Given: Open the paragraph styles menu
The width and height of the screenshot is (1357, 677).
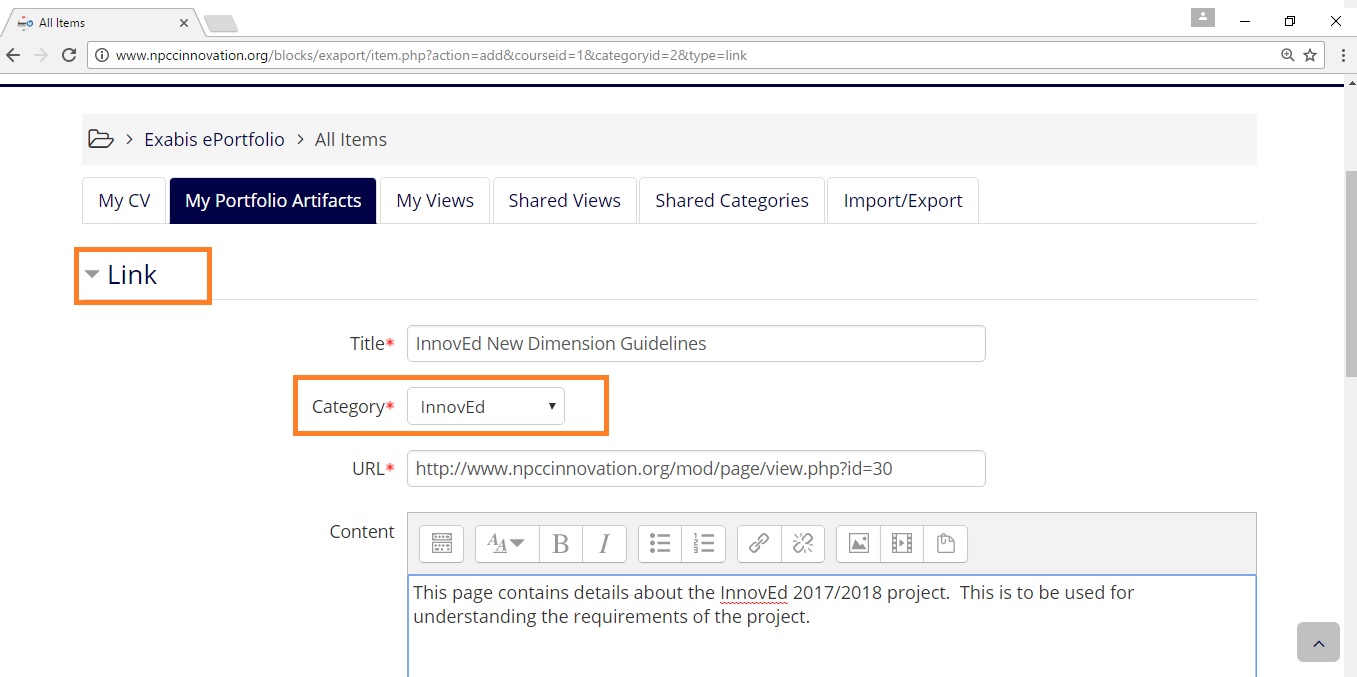Looking at the screenshot, I should (x=506, y=543).
